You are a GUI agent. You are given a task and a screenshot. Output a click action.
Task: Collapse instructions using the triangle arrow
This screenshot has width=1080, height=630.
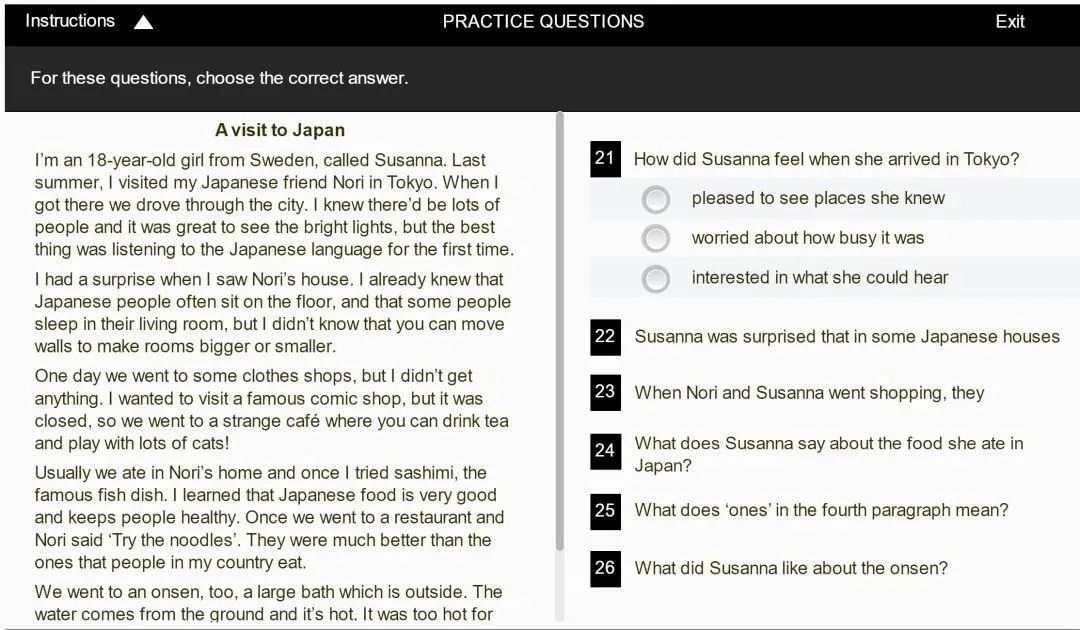[x=143, y=22]
